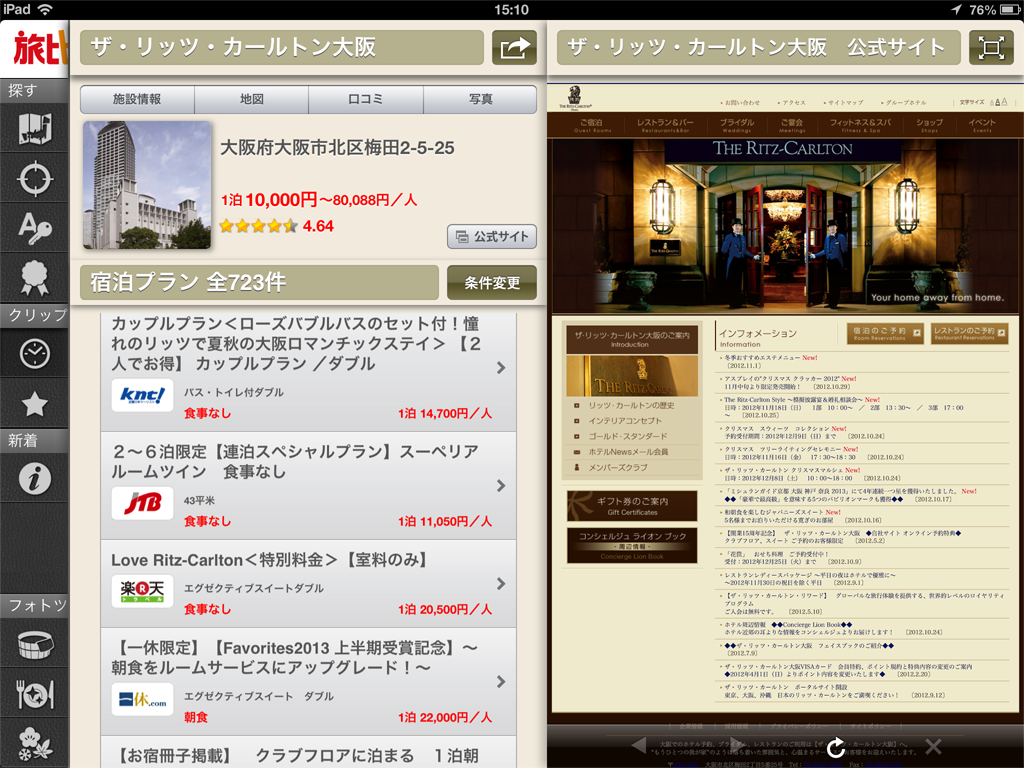Viewport: 1024px width, 768px height.
Task: Expand the 一休限定 Favorites2013 plan chevron
Action: (x=501, y=681)
